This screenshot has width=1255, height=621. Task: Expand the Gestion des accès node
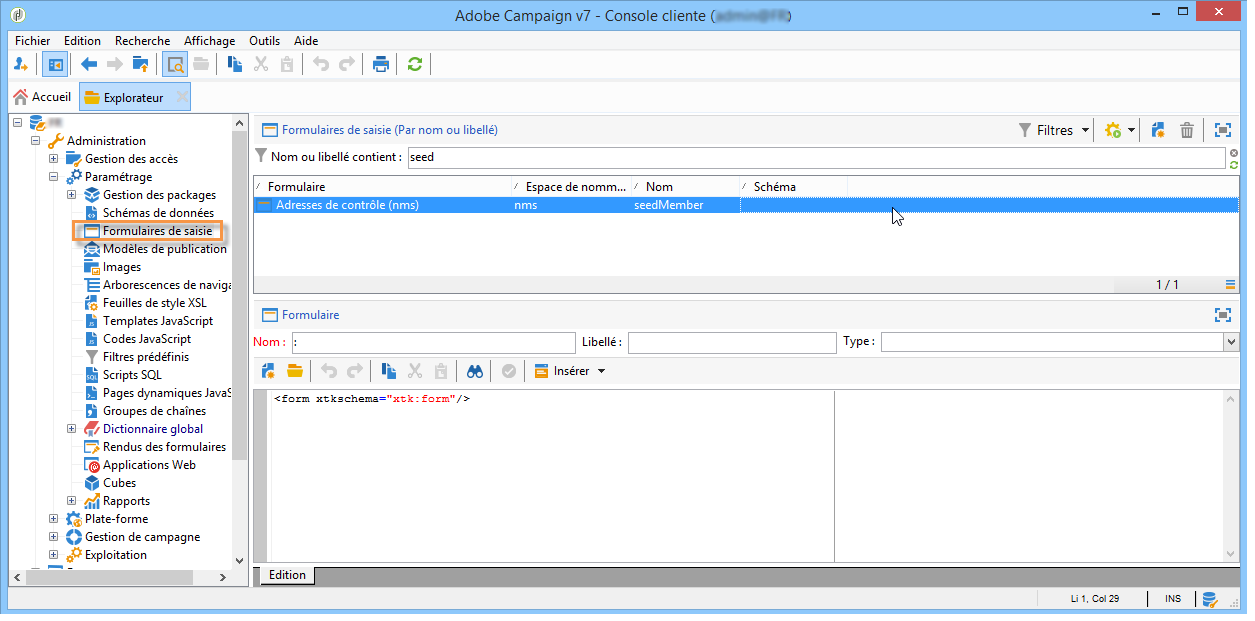click(x=54, y=159)
